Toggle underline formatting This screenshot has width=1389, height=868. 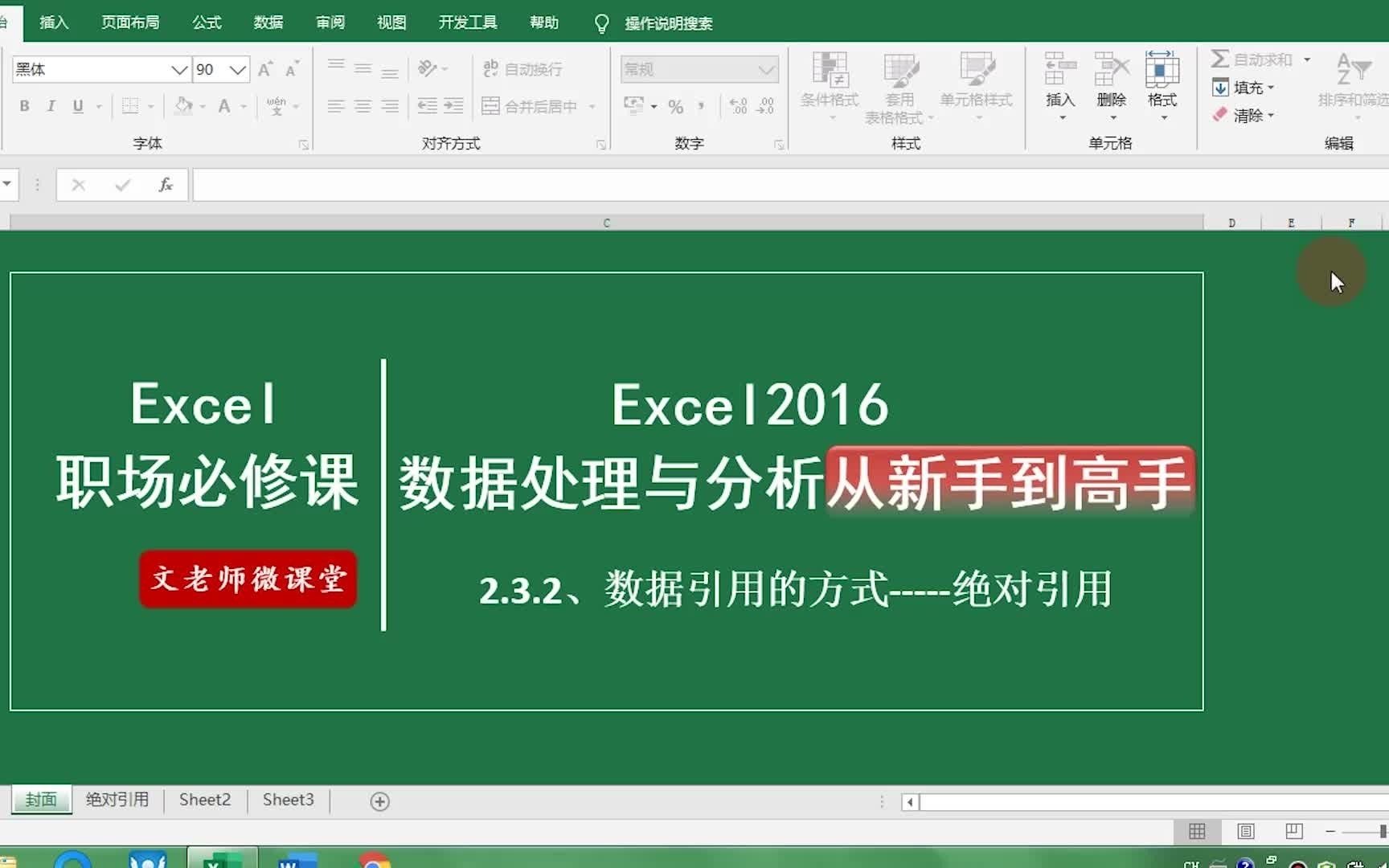point(78,106)
